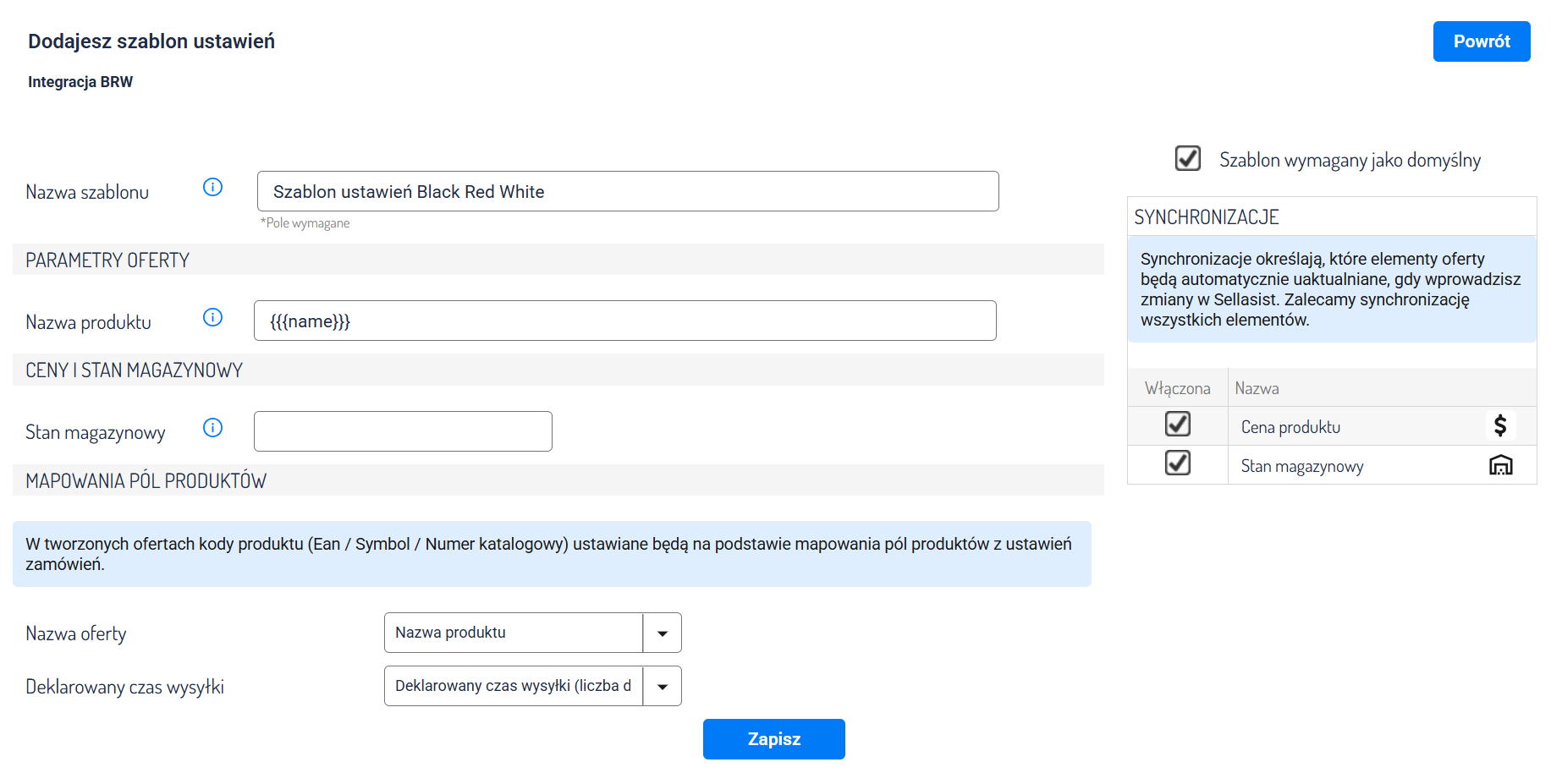Save the template with Zapisz button
The image size is (1551, 784).
point(773,739)
